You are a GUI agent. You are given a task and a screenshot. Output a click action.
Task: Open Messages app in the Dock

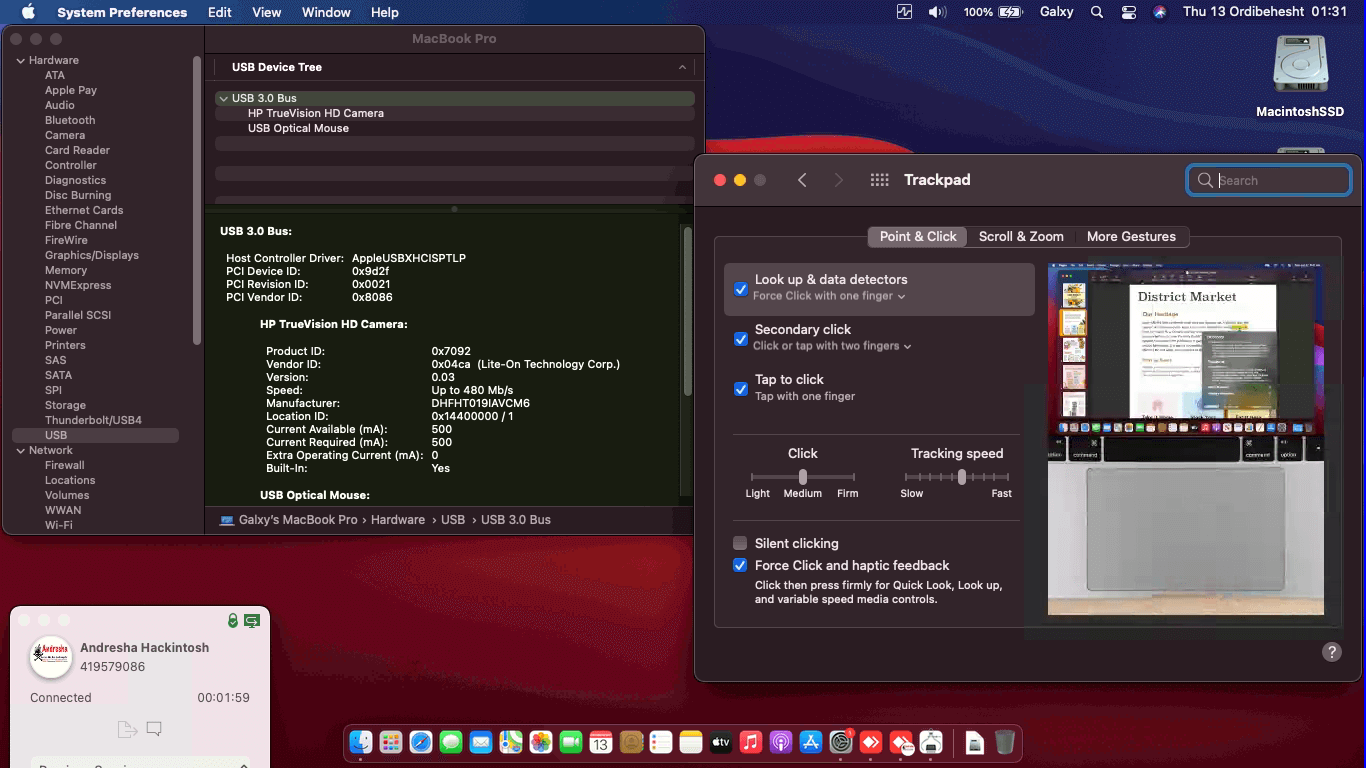tap(451, 742)
